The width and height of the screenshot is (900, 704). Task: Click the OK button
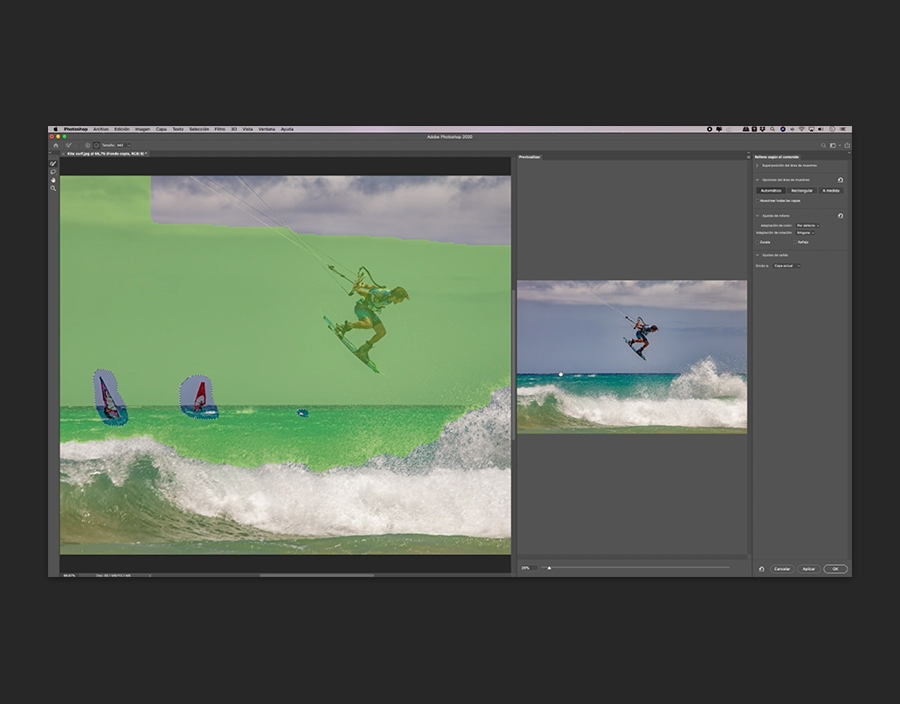pyautogui.click(x=835, y=569)
